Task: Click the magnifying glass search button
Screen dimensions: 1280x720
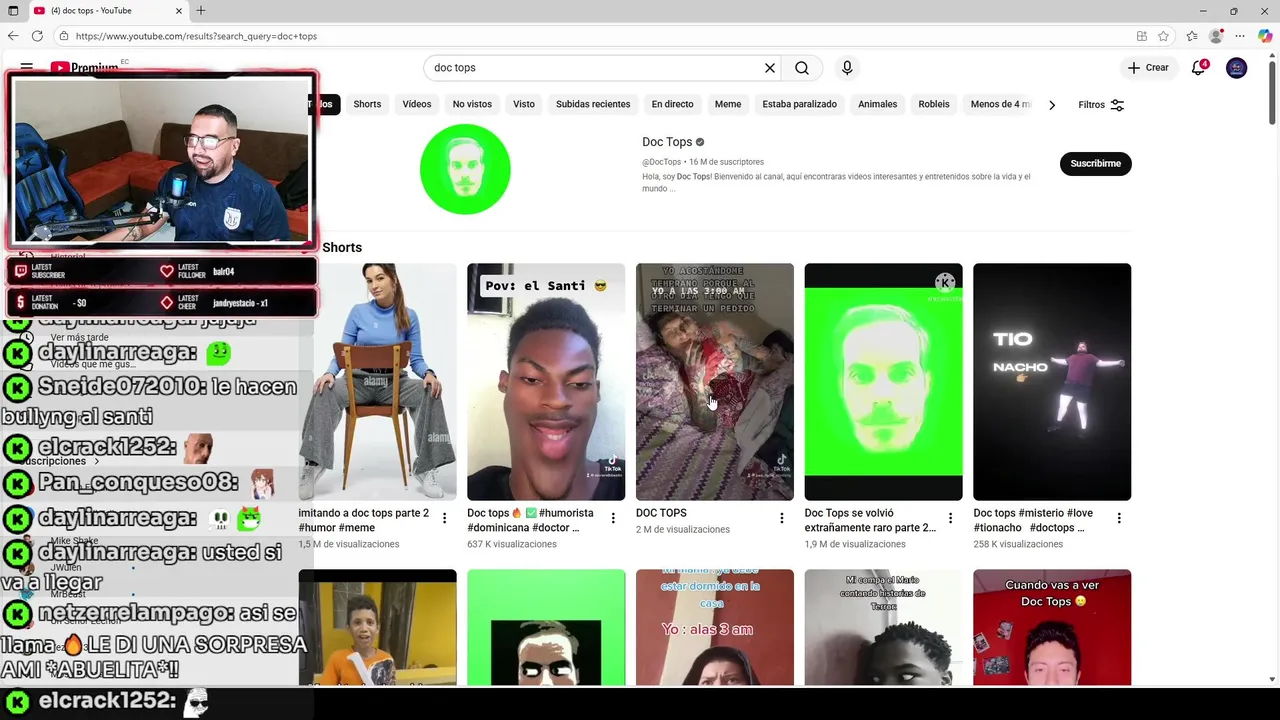Action: (x=802, y=68)
